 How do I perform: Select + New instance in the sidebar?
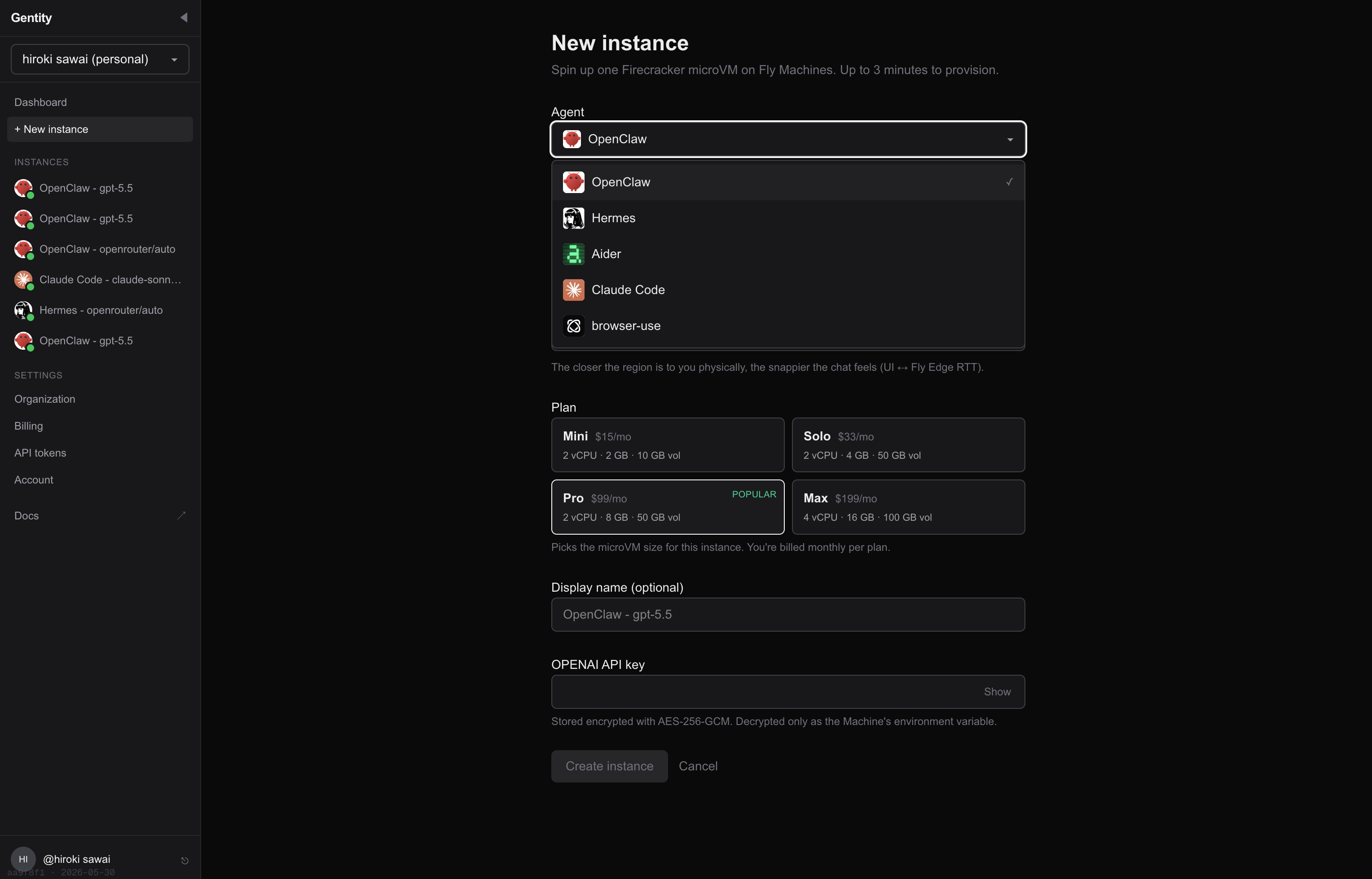100,129
